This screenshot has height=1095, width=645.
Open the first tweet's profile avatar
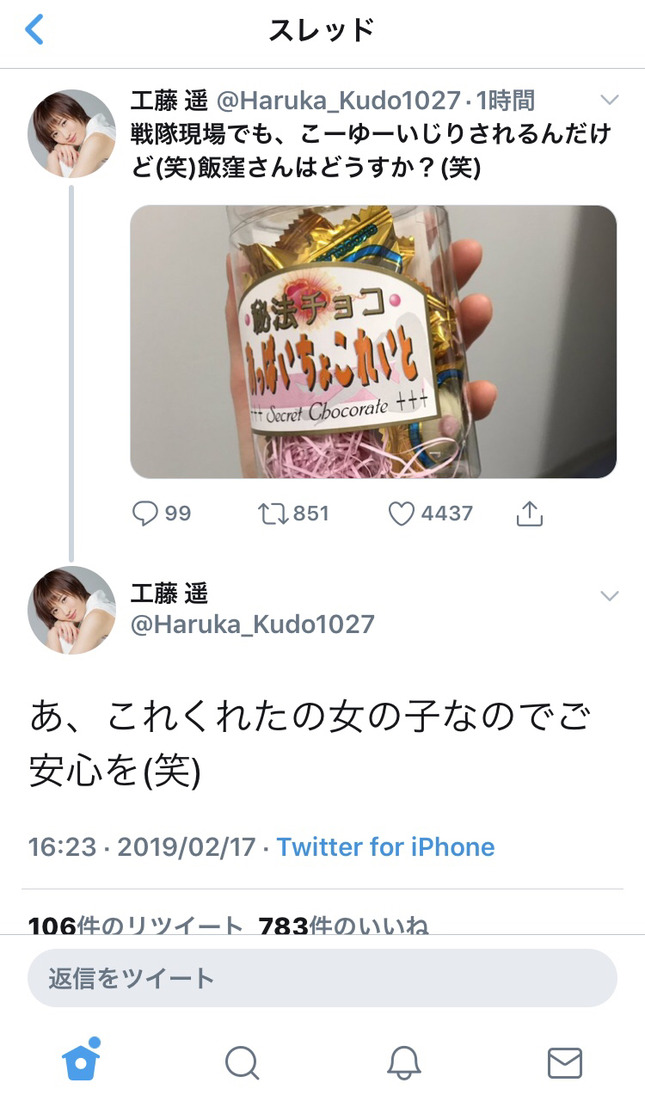[71, 133]
